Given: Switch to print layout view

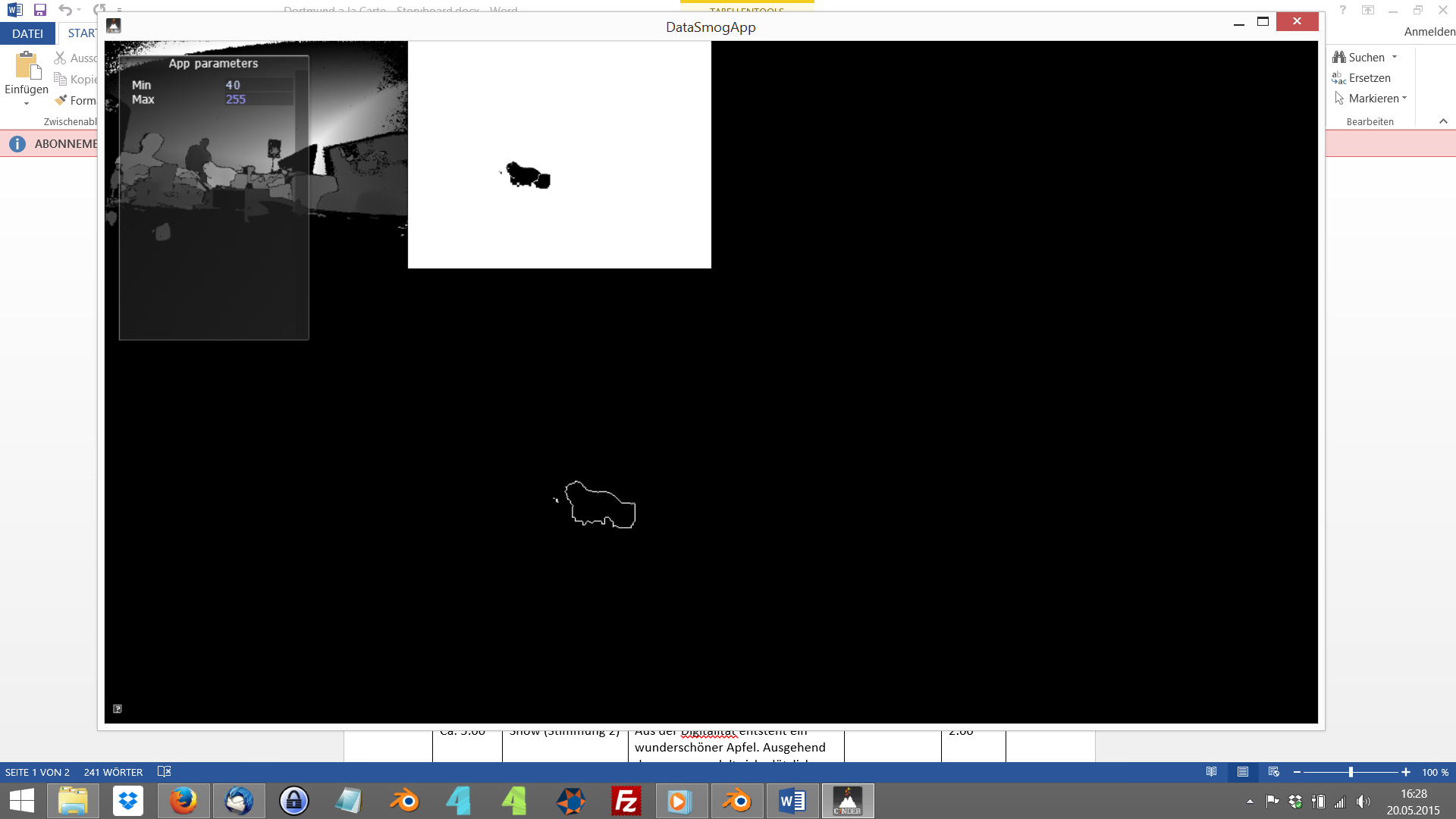Looking at the screenshot, I should pos(1242,772).
